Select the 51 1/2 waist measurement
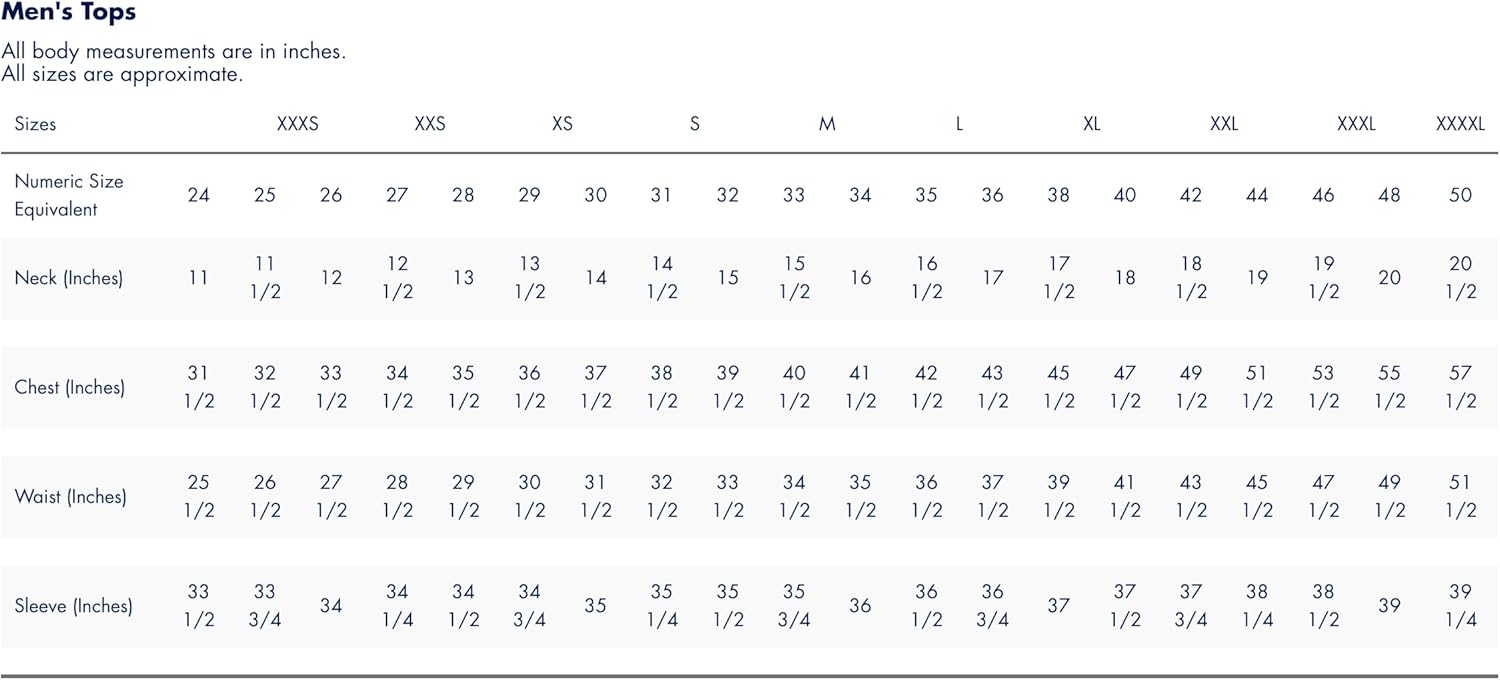 click(1460, 496)
